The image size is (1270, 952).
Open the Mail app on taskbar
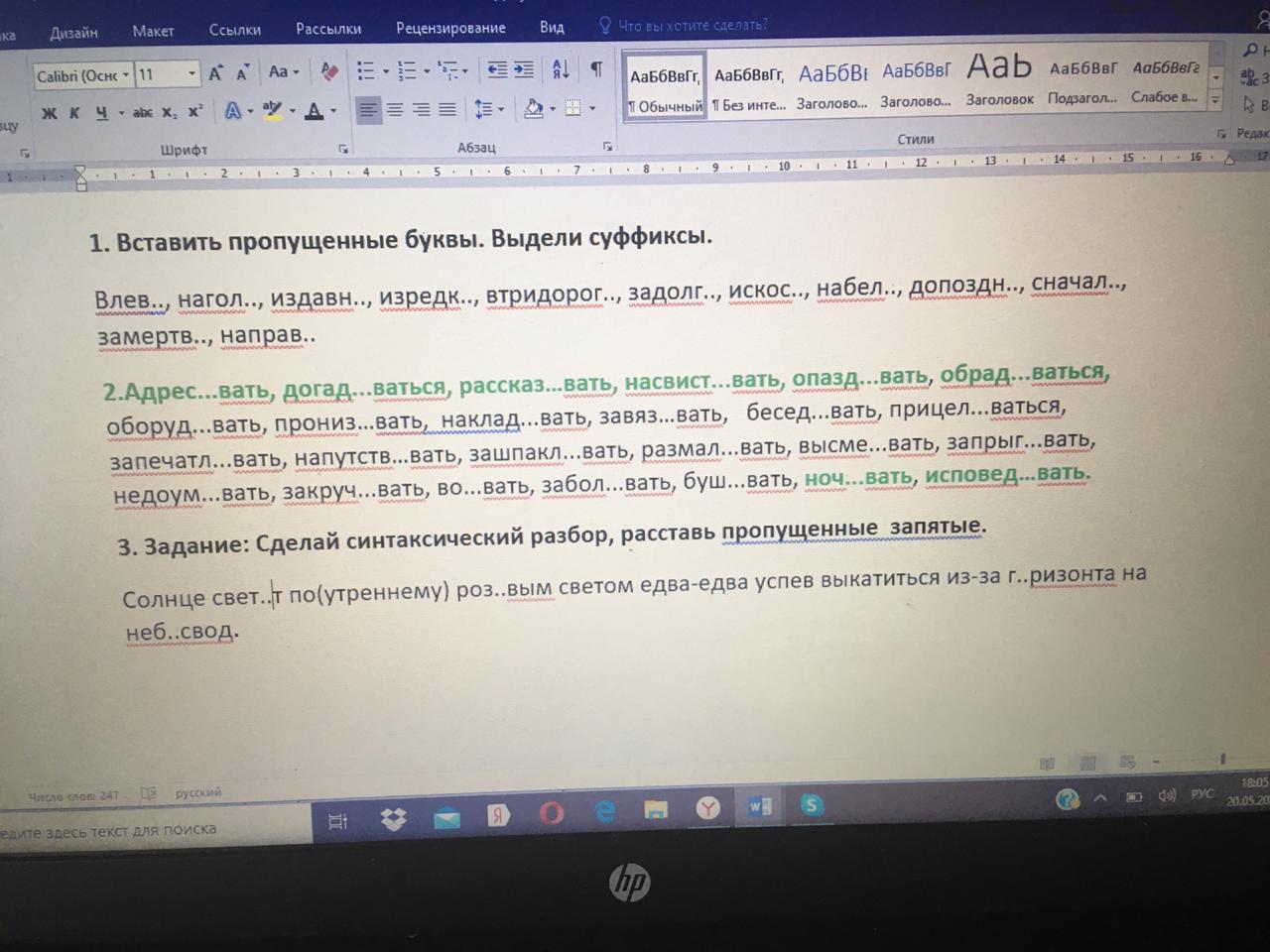[x=446, y=817]
